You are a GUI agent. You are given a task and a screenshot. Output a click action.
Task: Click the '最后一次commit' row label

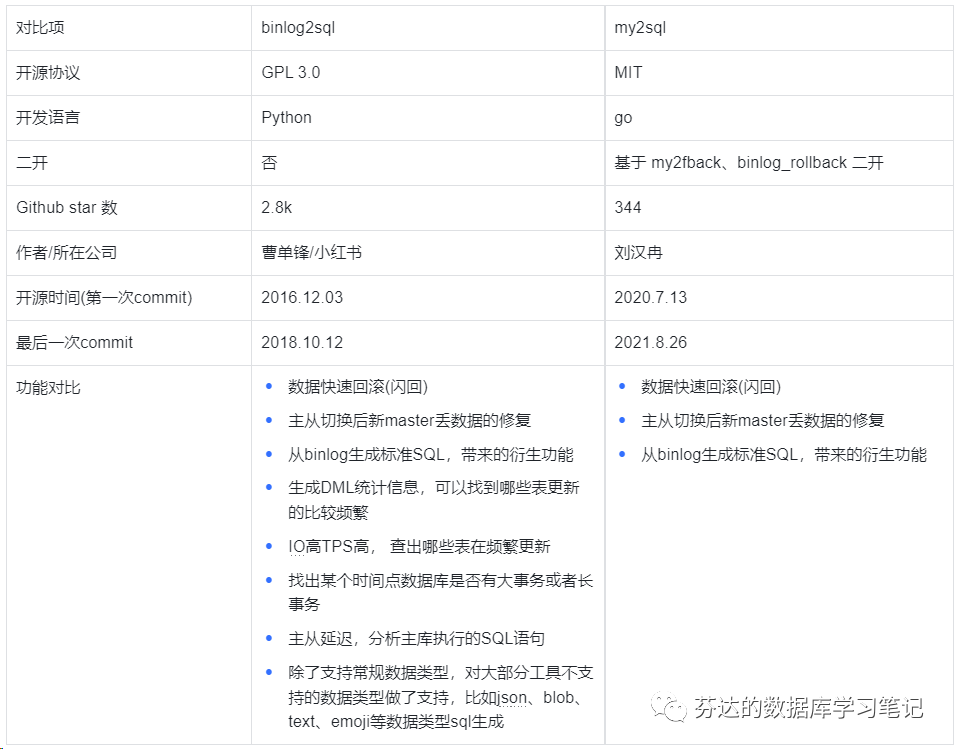coord(74,343)
